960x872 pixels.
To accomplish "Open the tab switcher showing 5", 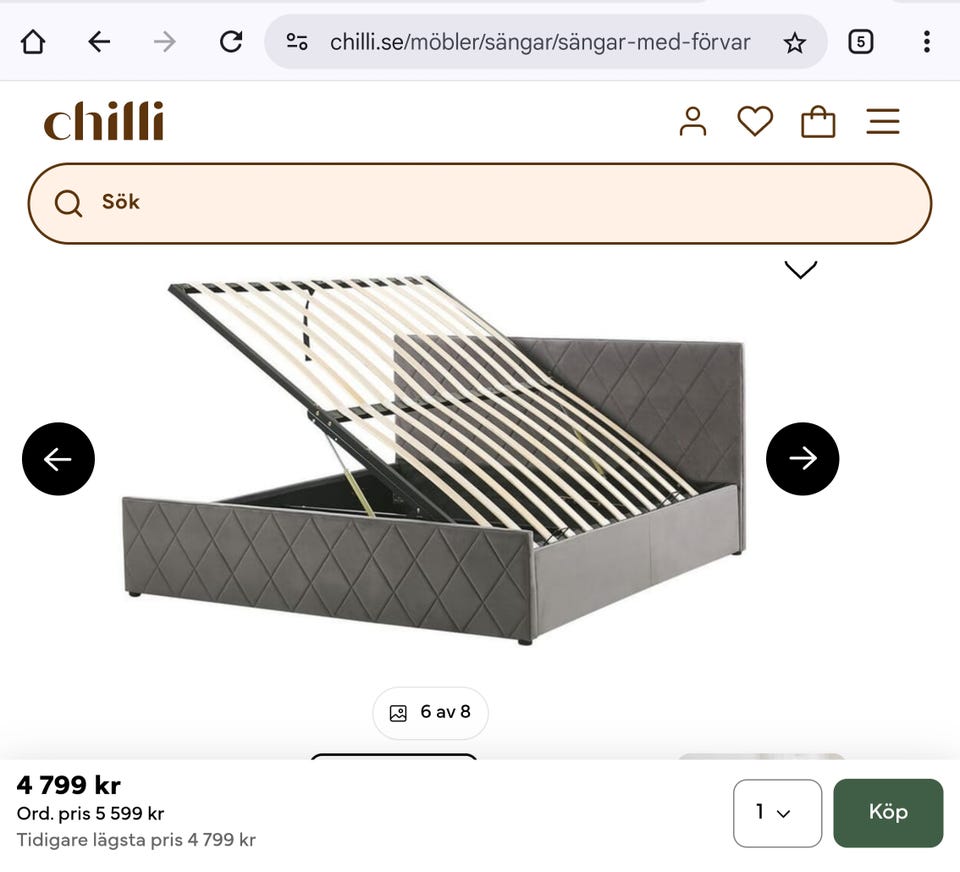I will 860,42.
